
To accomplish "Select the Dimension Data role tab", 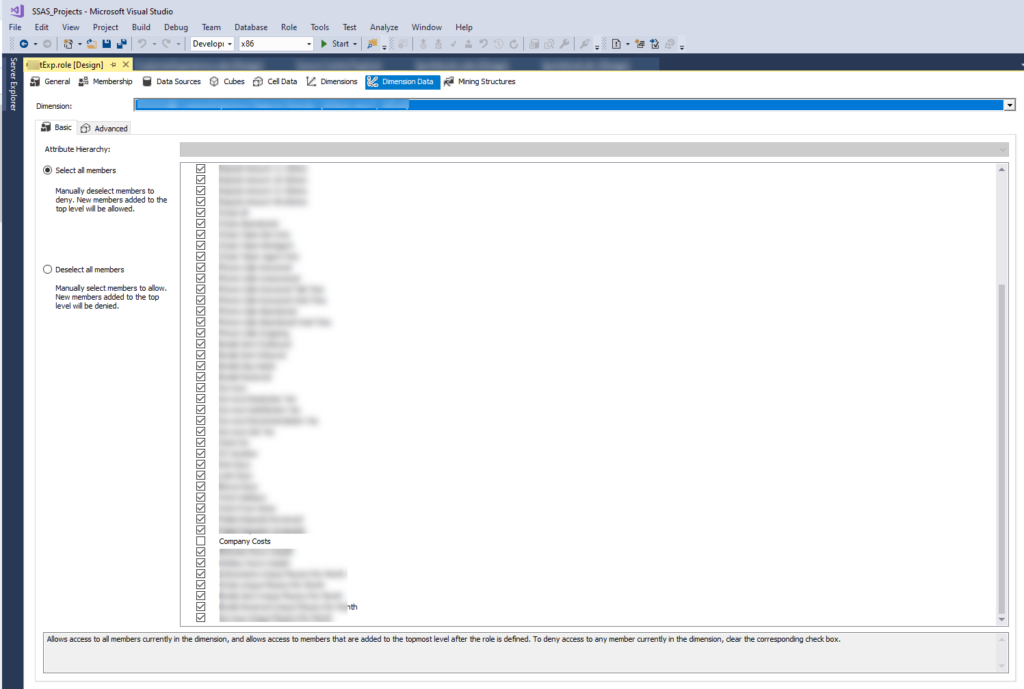I will point(401,82).
